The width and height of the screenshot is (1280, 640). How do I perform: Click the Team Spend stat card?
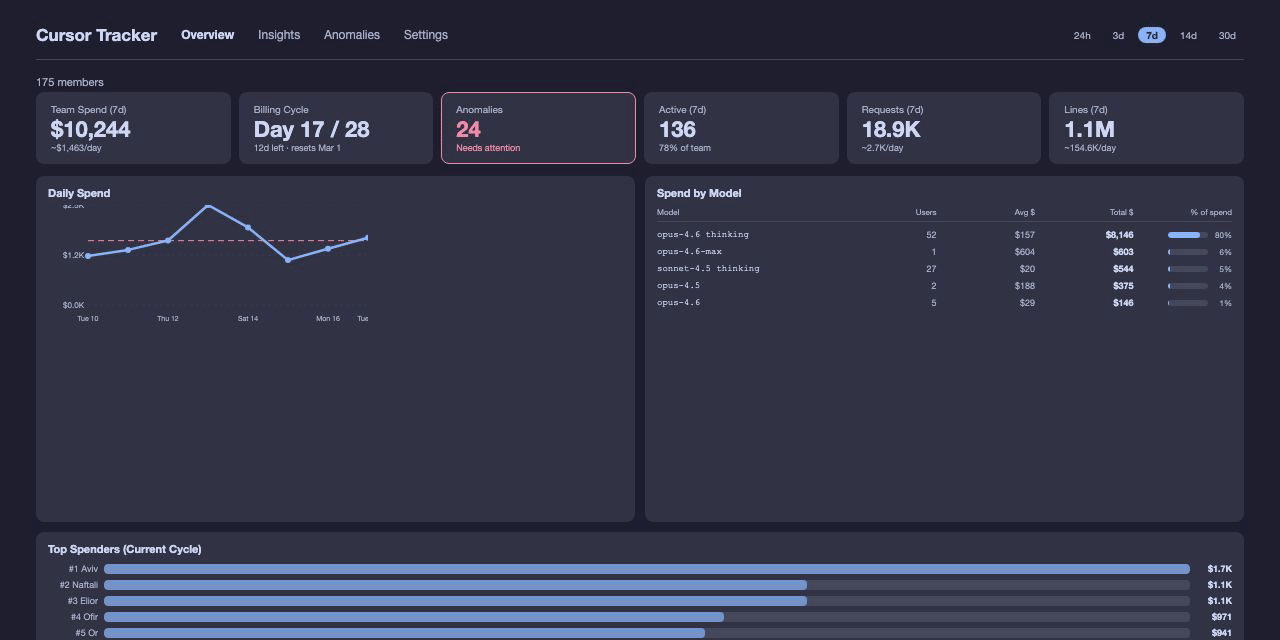pos(133,128)
